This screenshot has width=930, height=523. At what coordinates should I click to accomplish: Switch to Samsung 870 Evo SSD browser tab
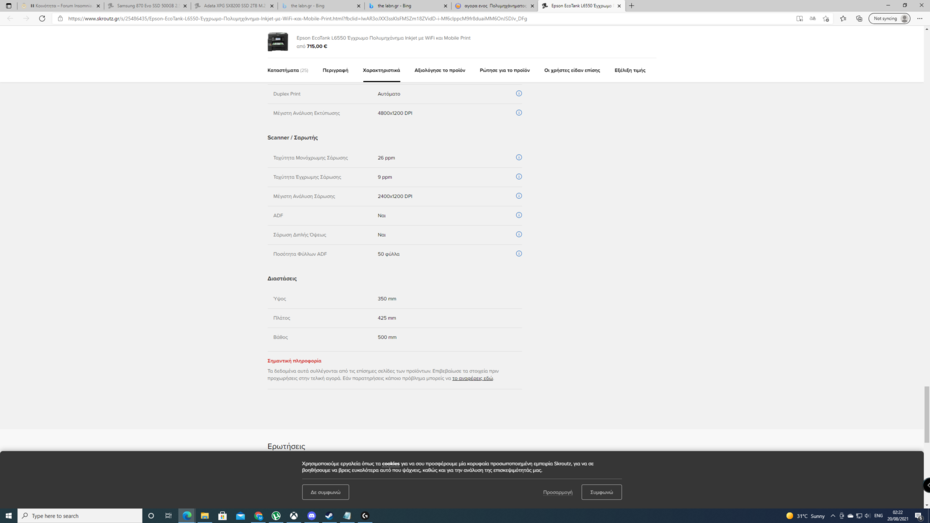[147, 6]
